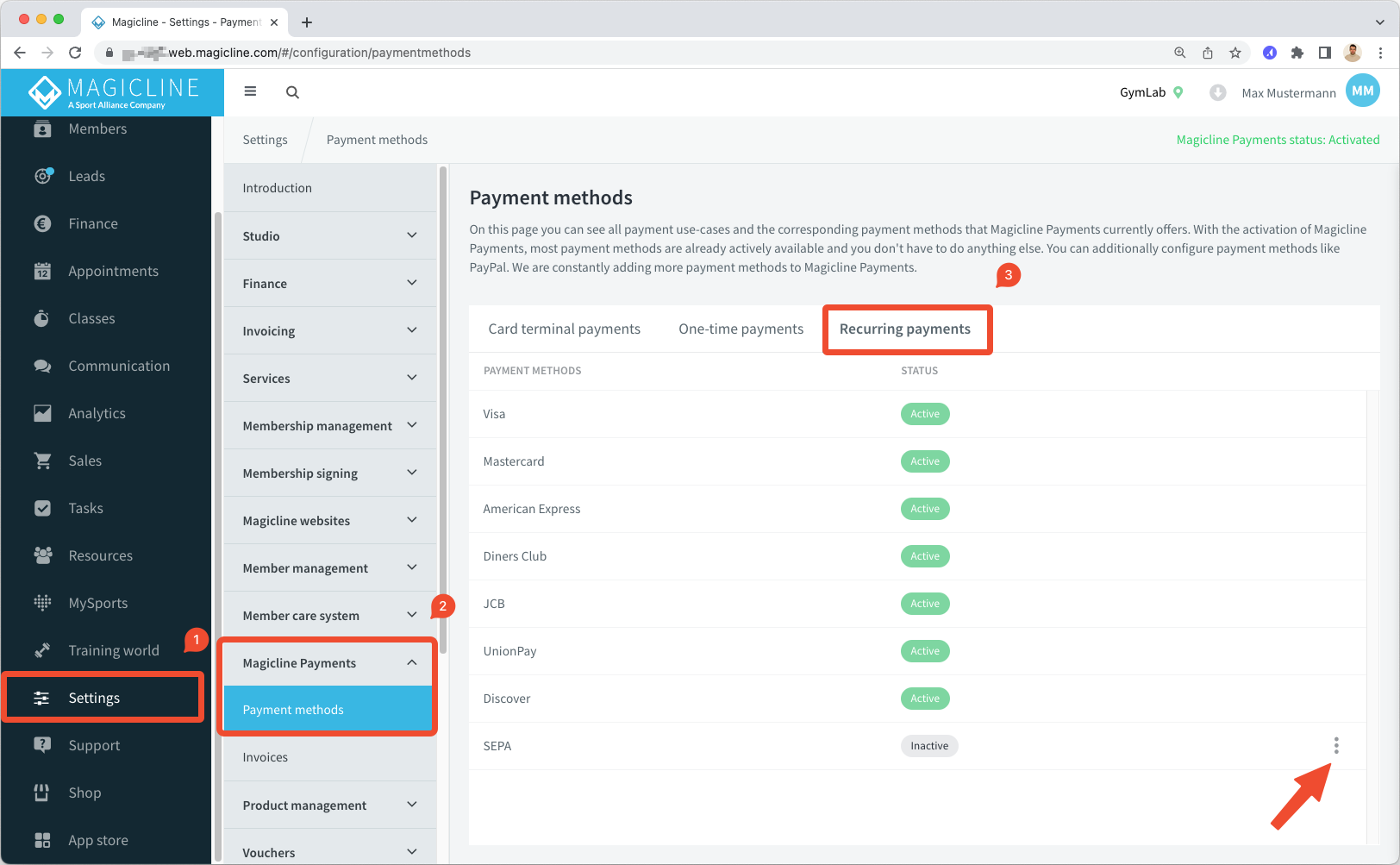Image resolution: width=1400 pixels, height=865 pixels.
Task: Click the Leads target icon
Action: point(43,176)
